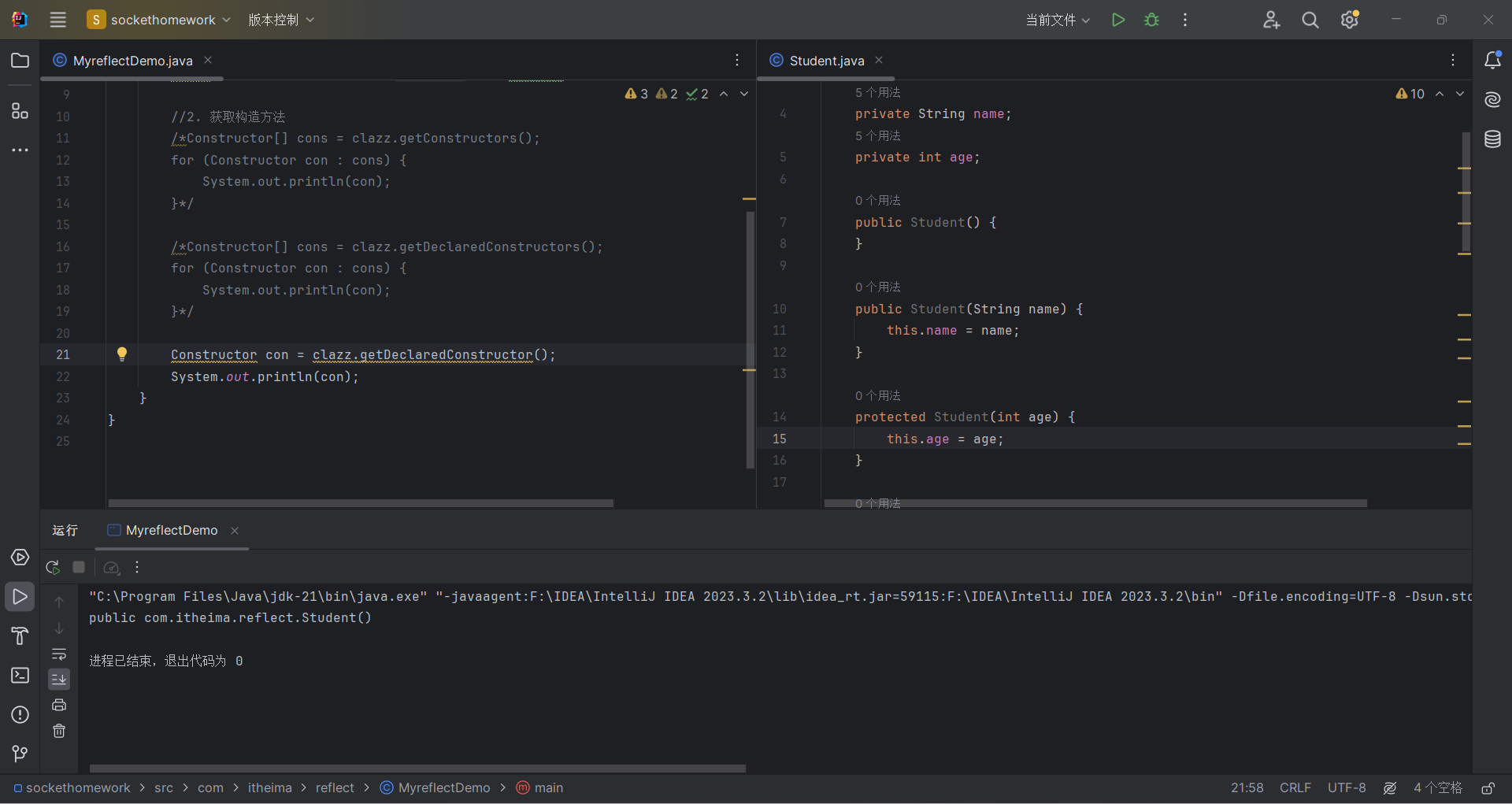Go to next problem in MyreflectDemo editor

click(x=744, y=94)
